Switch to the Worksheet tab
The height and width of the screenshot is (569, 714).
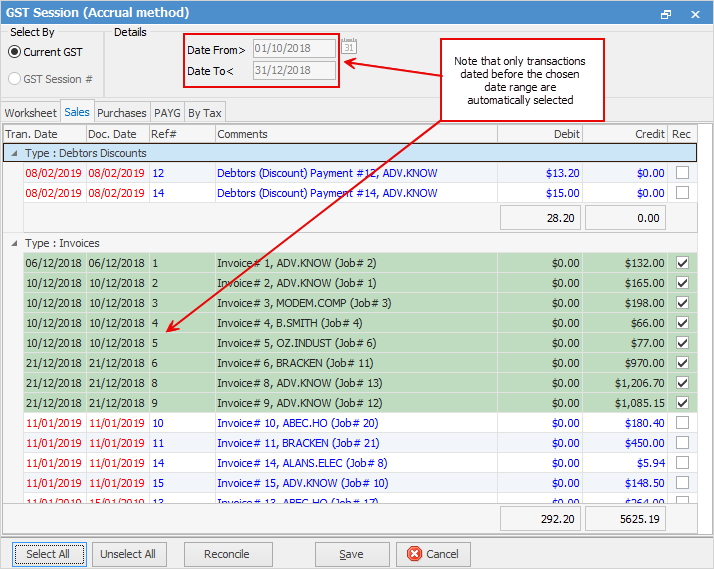coord(31,112)
